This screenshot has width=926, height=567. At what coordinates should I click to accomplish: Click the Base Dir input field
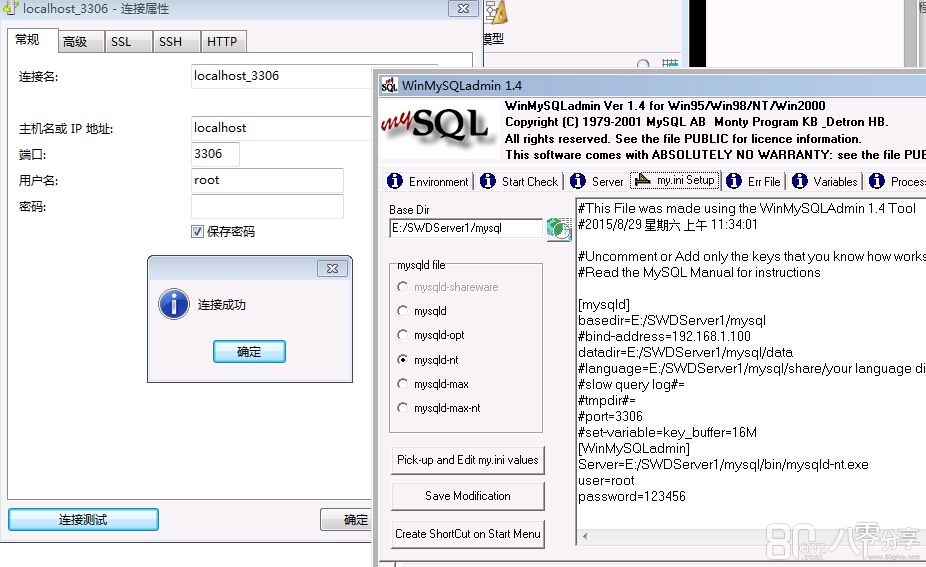pos(466,228)
